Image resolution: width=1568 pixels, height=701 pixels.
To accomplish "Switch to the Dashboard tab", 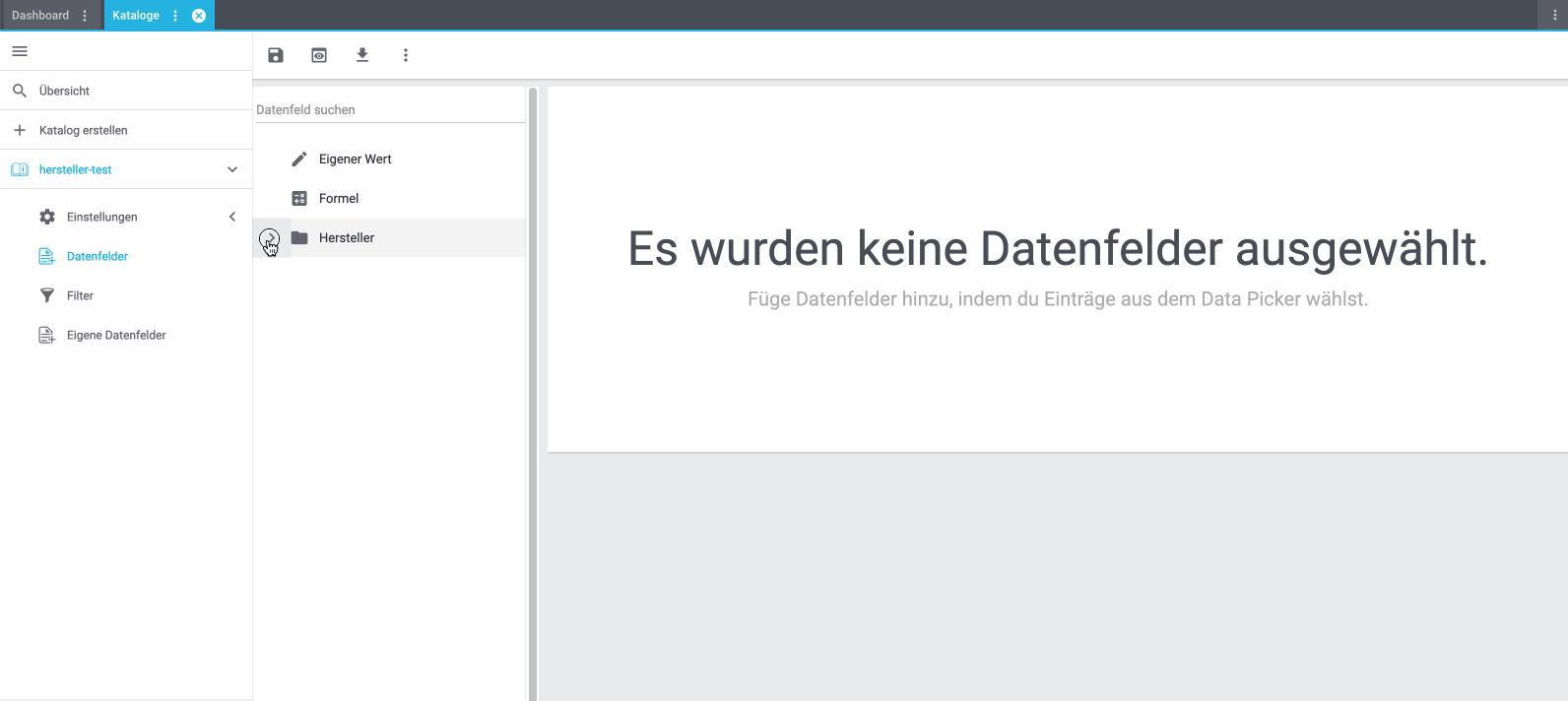I will (x=40, y=16).
